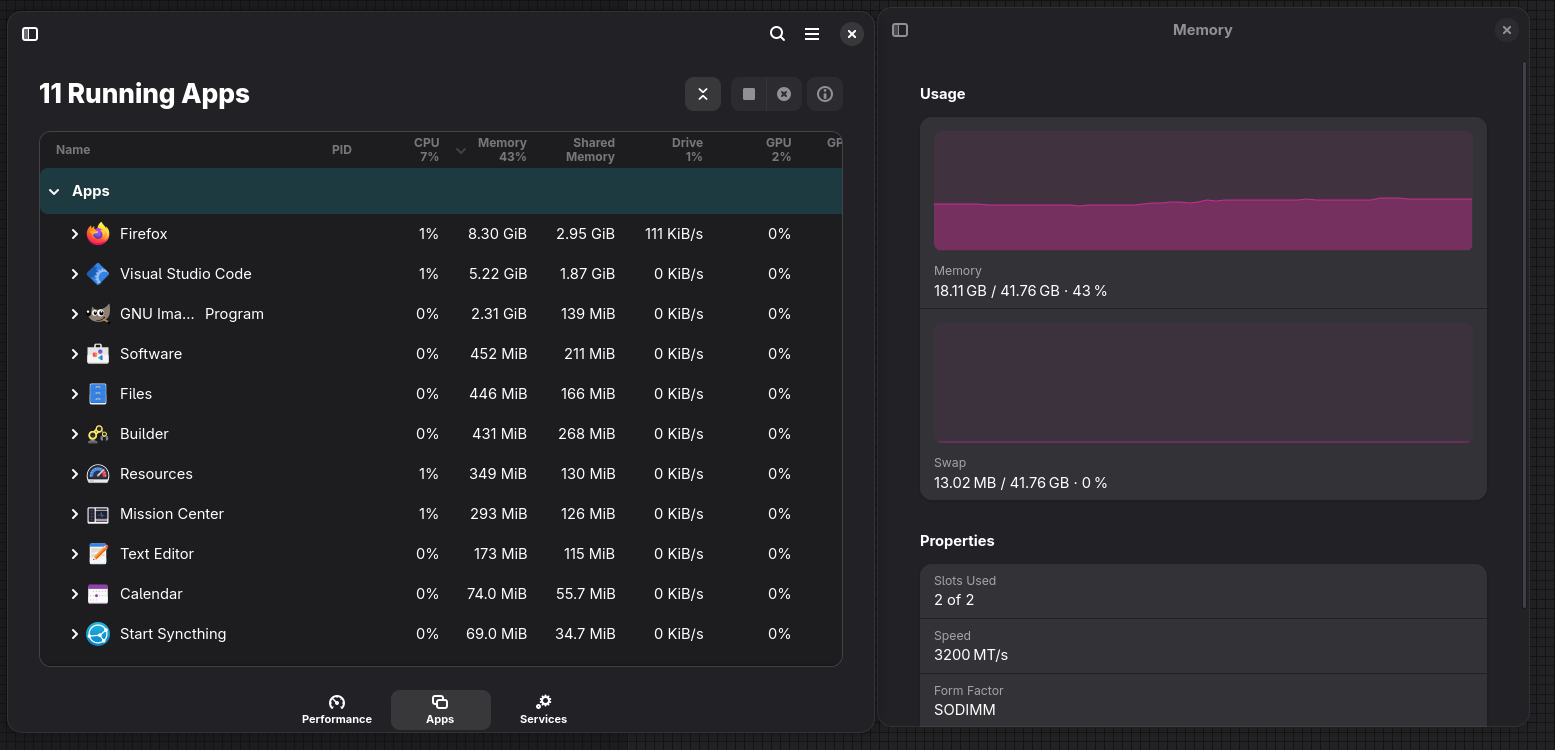1555x750 pixels.
Task: Expand the GNU Image Program row
Action: point(74,314)
